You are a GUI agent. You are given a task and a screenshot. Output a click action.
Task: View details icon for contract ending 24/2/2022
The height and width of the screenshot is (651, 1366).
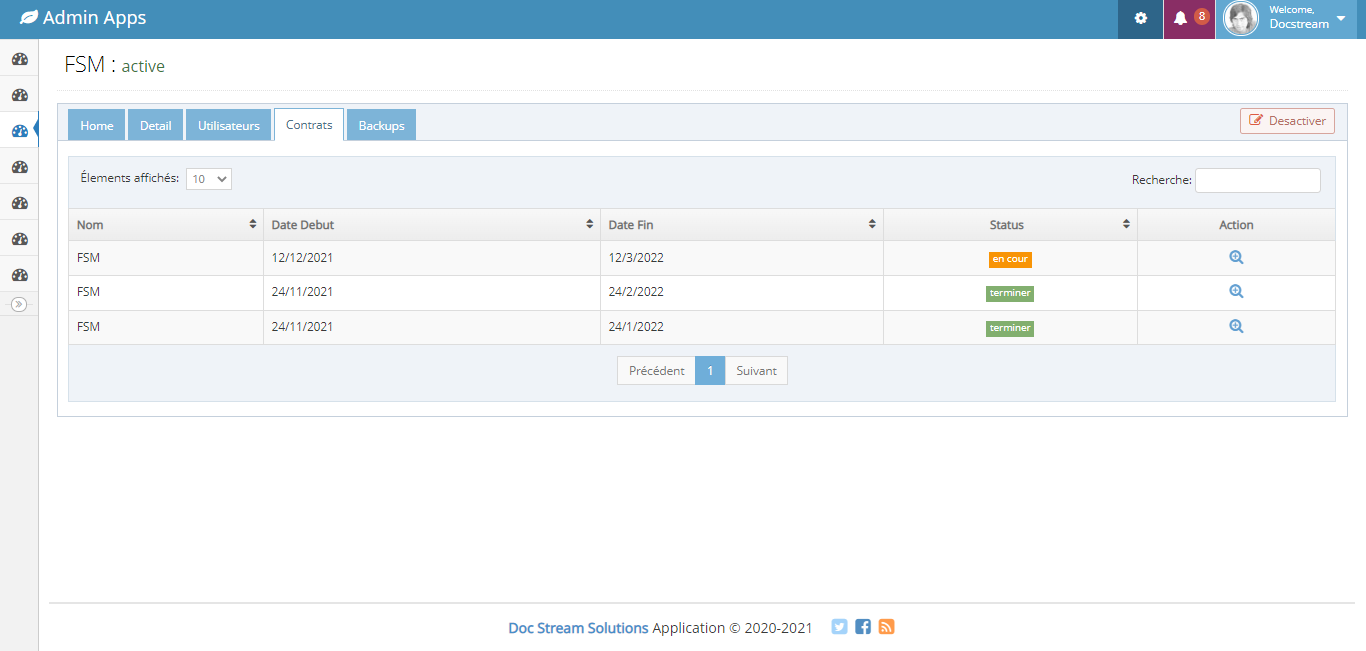[x=1236, y=292]
